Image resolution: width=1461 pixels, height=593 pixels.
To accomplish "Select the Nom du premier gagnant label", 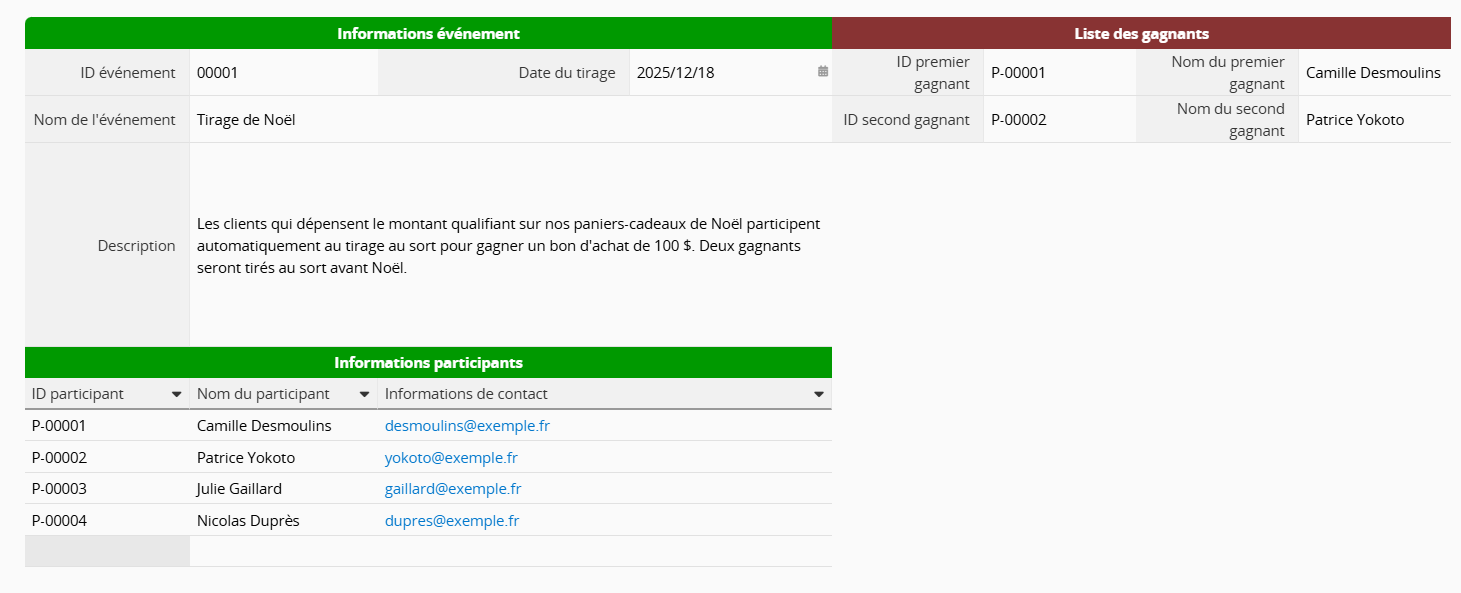I will click(1217, 72).
